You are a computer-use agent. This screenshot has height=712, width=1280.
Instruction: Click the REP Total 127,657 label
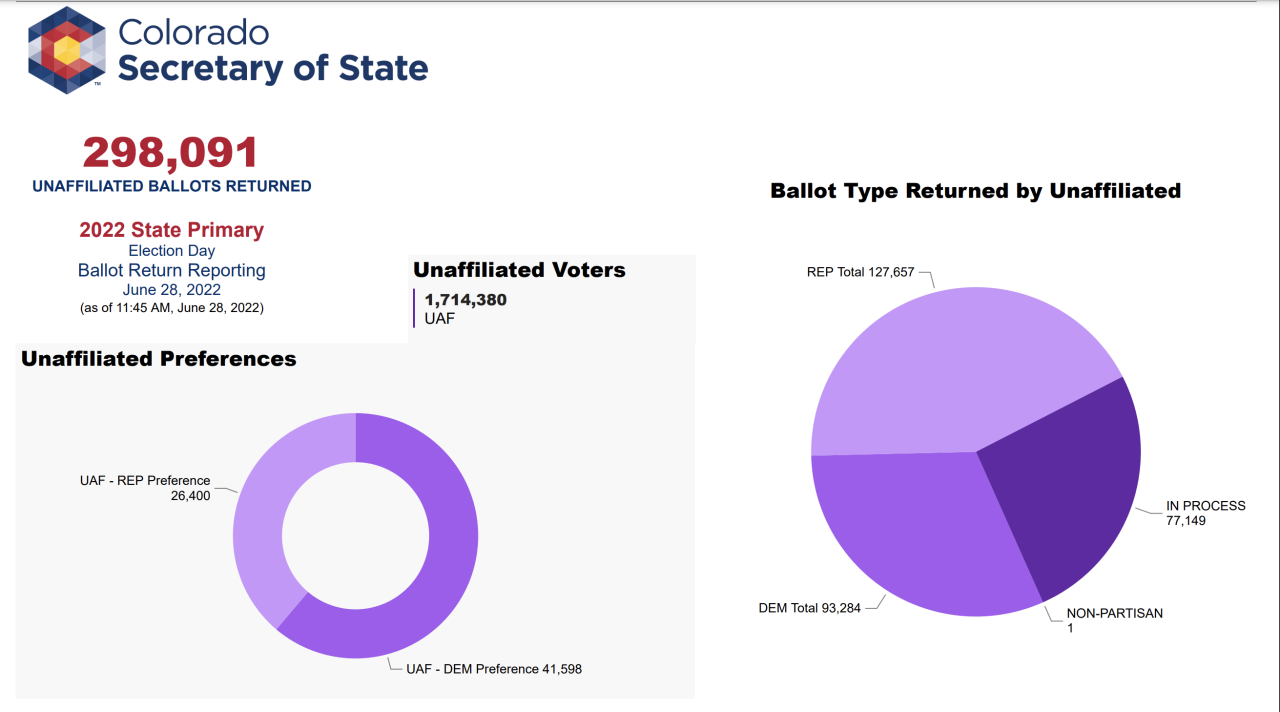(x=860, y=272)
